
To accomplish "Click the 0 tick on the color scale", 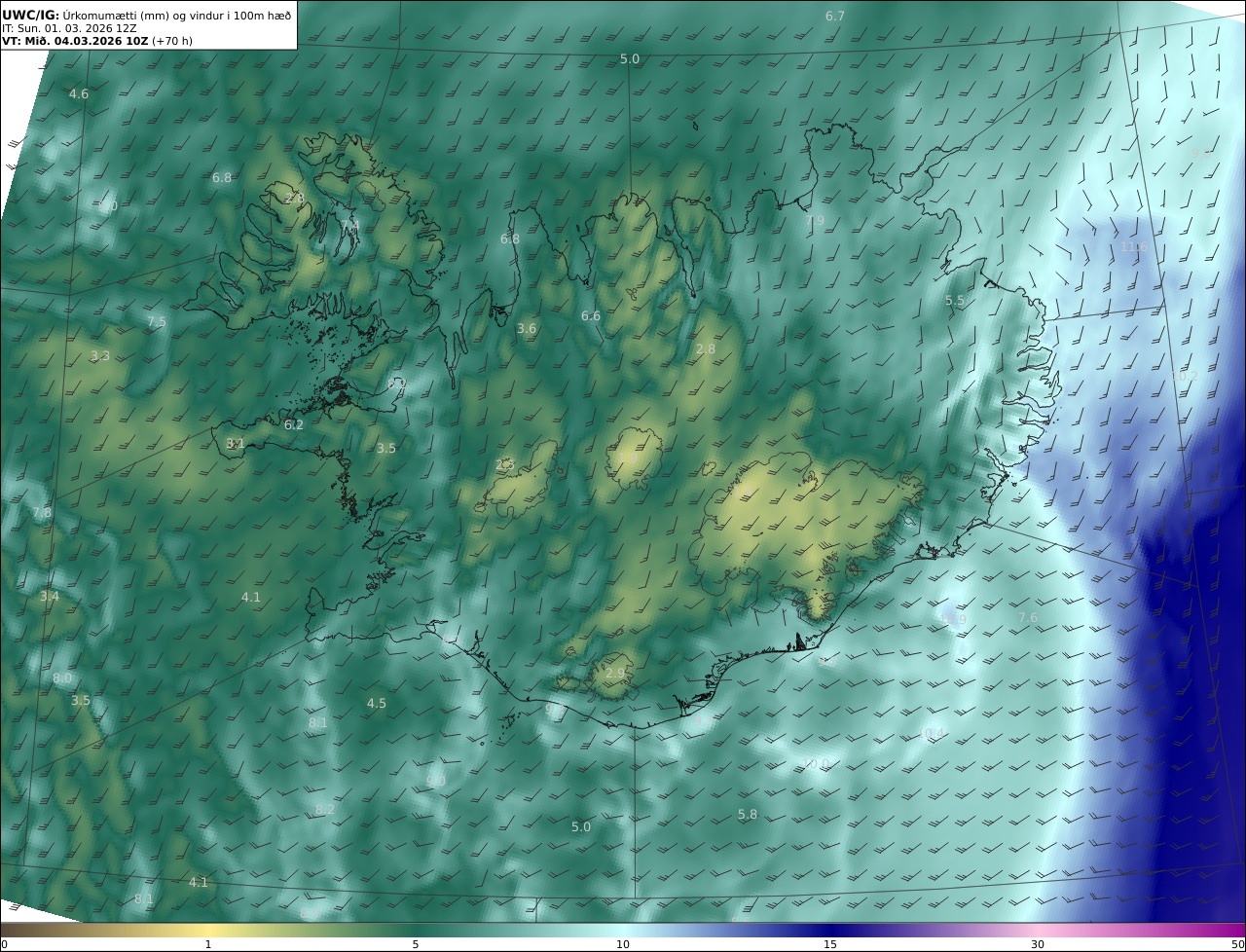I will pyautogui.click(x=4, y=944).
